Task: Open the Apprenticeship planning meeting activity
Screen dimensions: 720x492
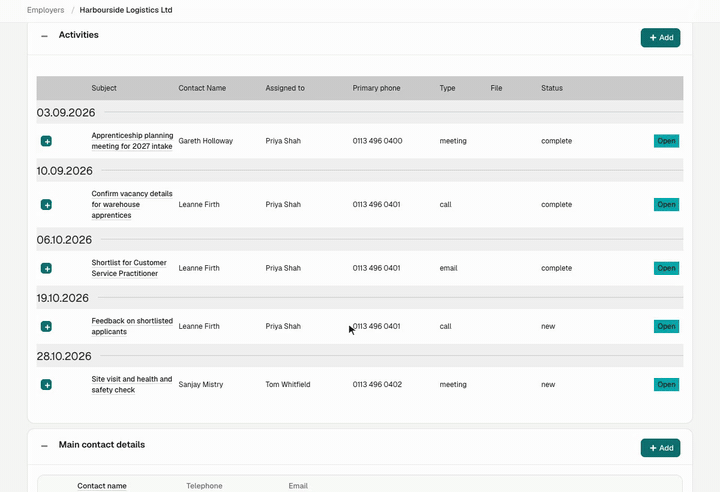Action: click(666, 141)
